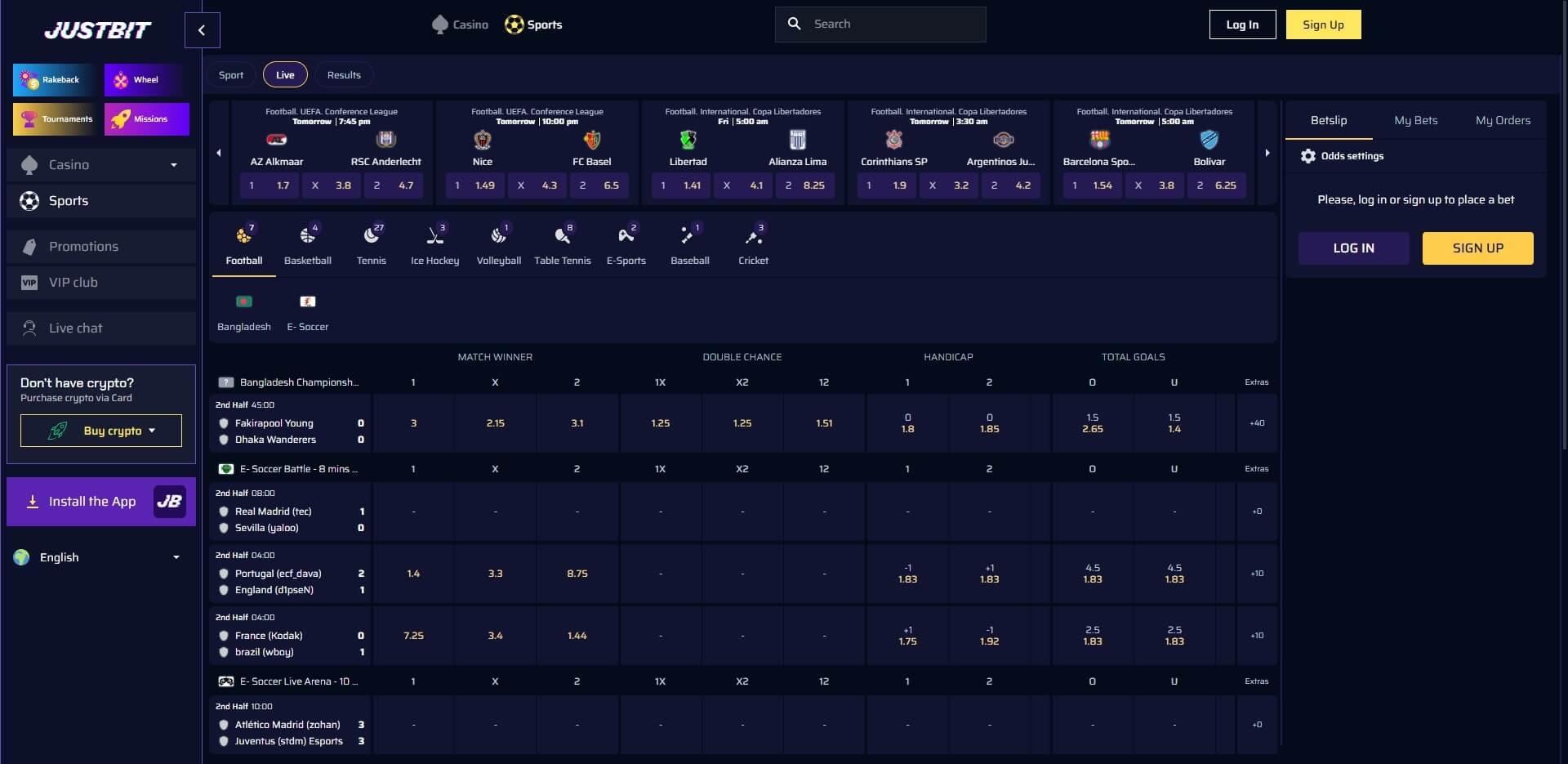Click Install the App
The height and width of the screenshot is (764, 1568).
click(100, 501)
